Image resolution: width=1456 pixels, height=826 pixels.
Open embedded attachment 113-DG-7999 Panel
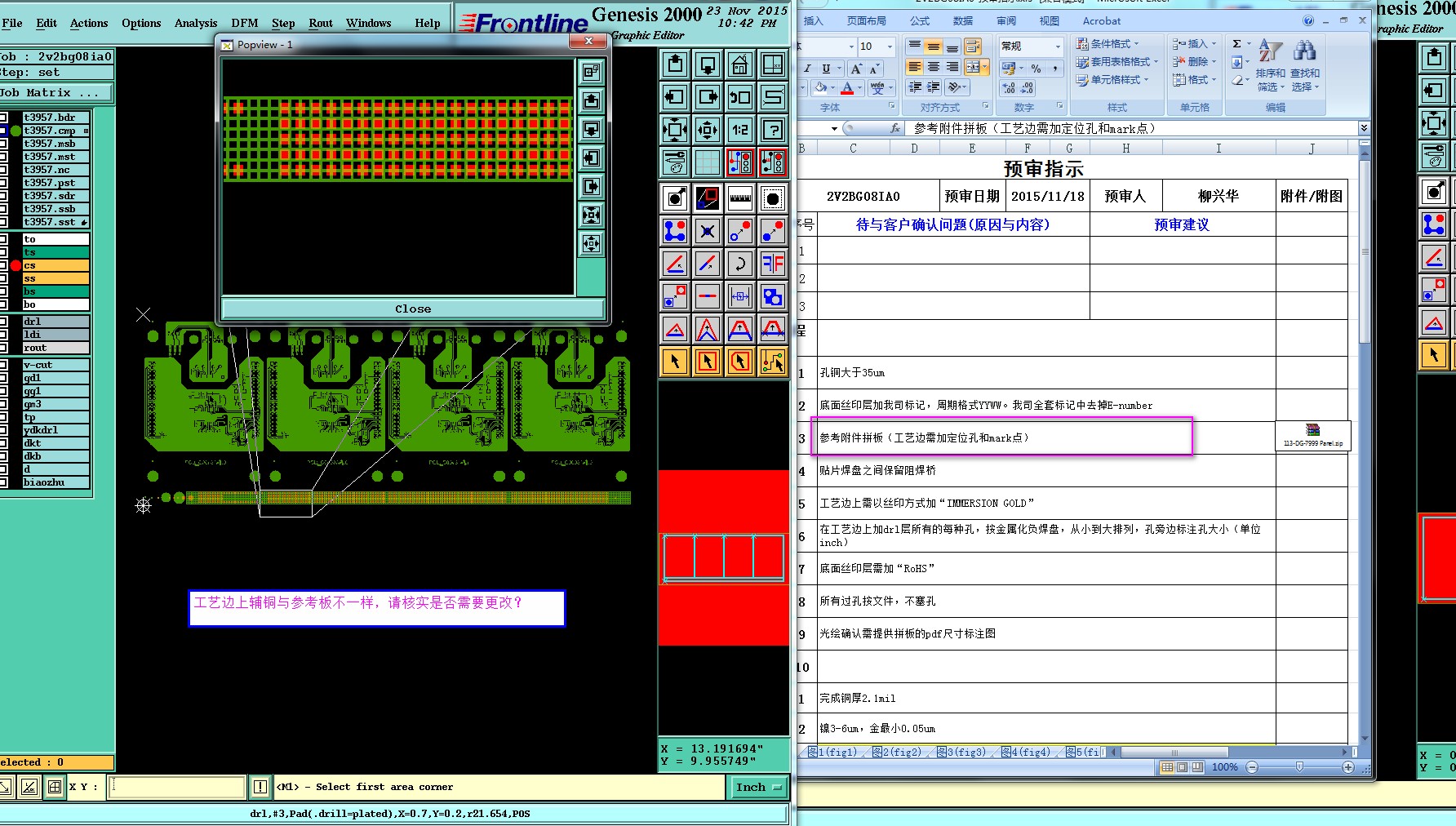1312,435
